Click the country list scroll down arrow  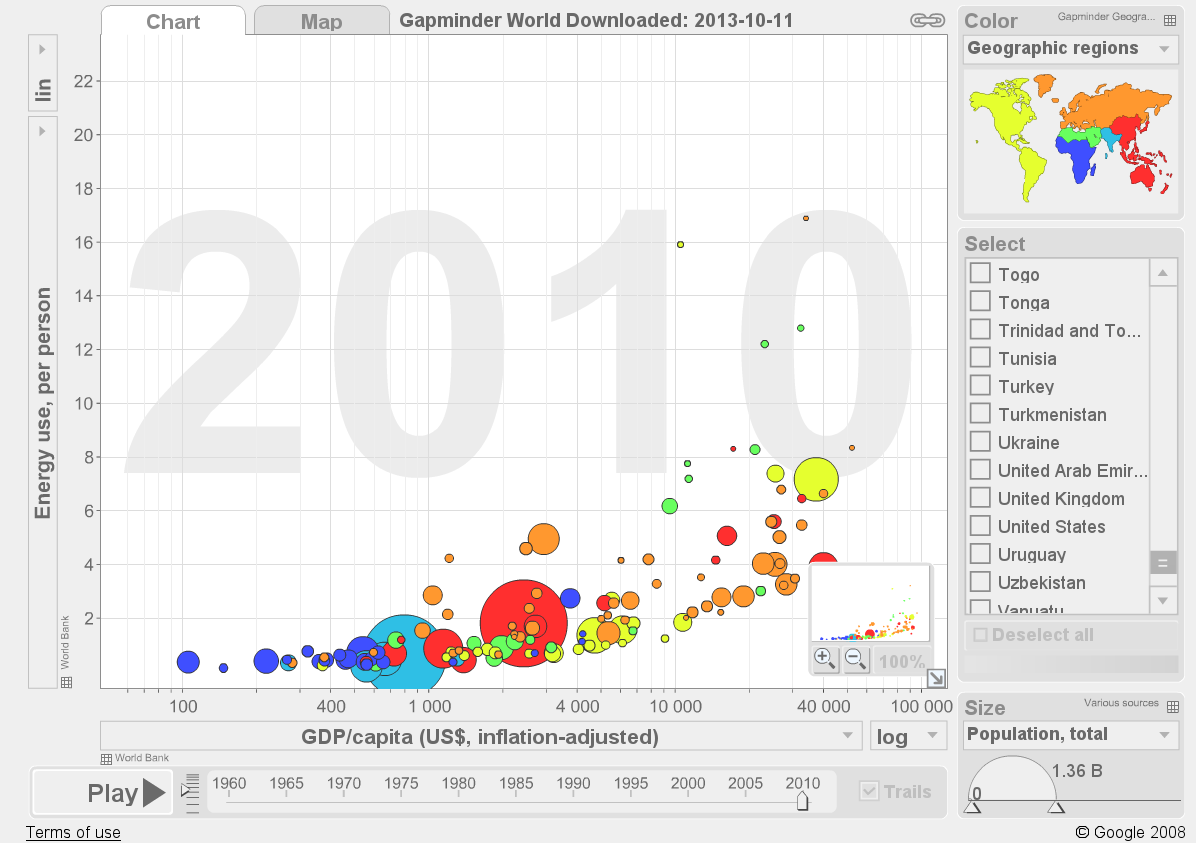pos(1163,600)
